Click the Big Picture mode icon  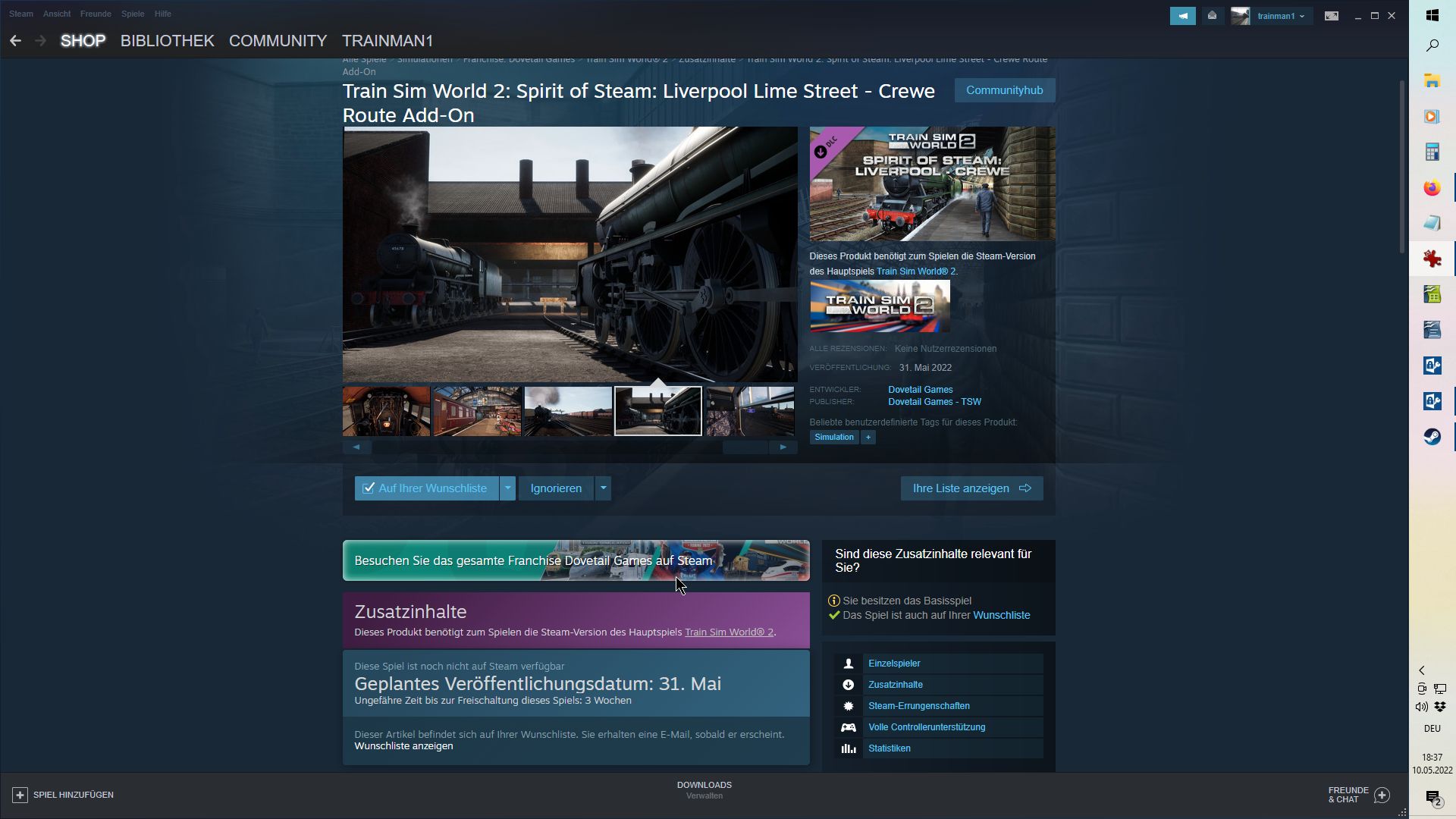pos(1331,16)
